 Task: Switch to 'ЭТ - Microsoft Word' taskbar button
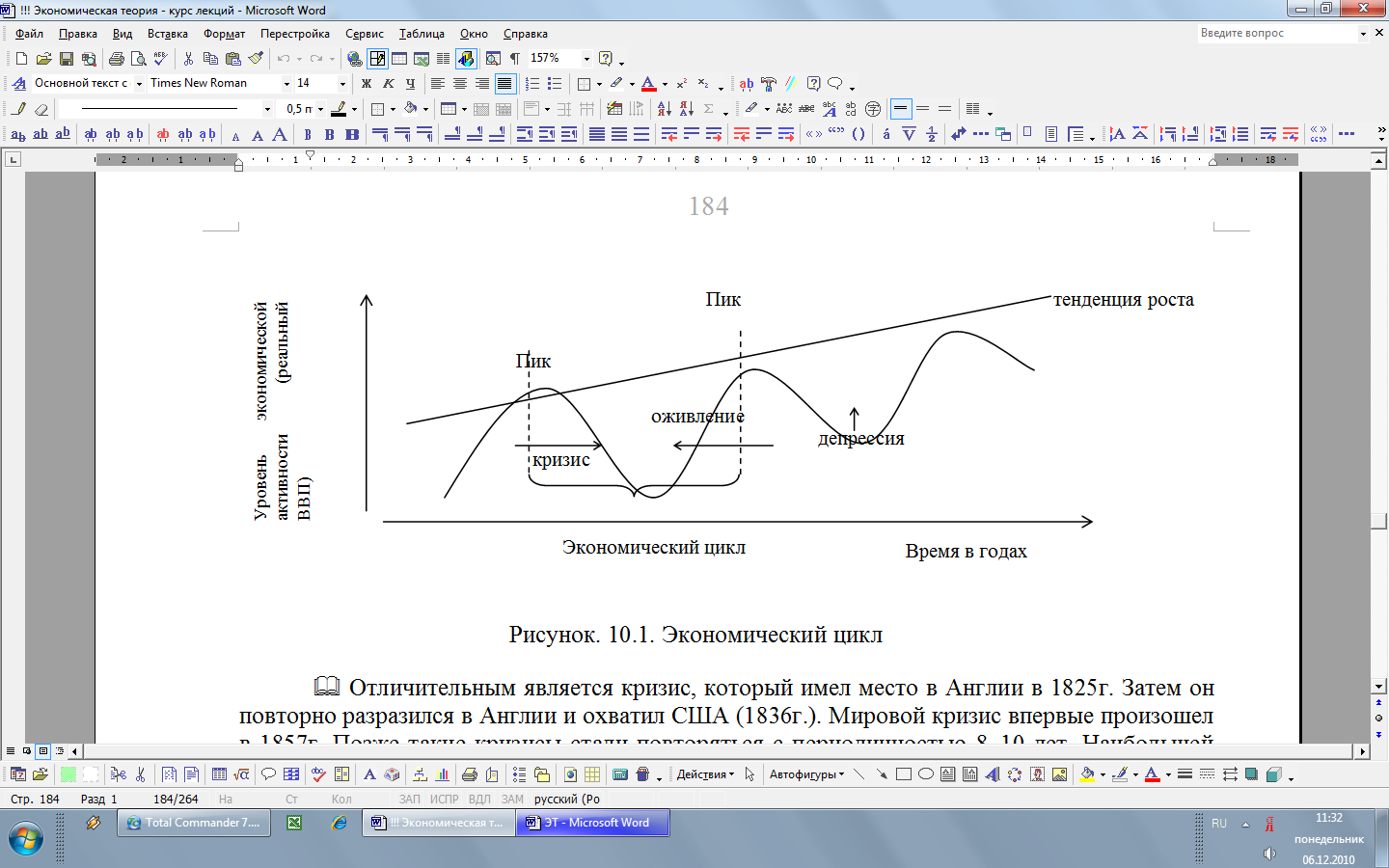coord(592,823)
